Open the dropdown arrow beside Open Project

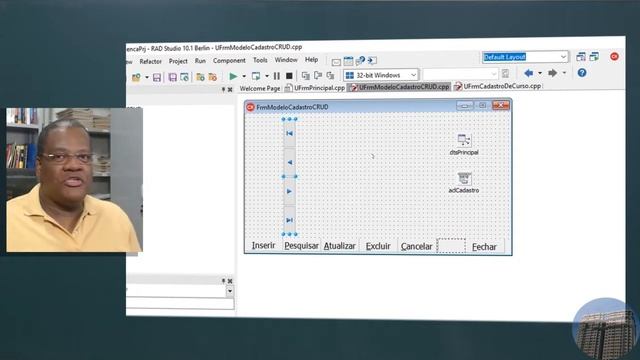[147, 77]
